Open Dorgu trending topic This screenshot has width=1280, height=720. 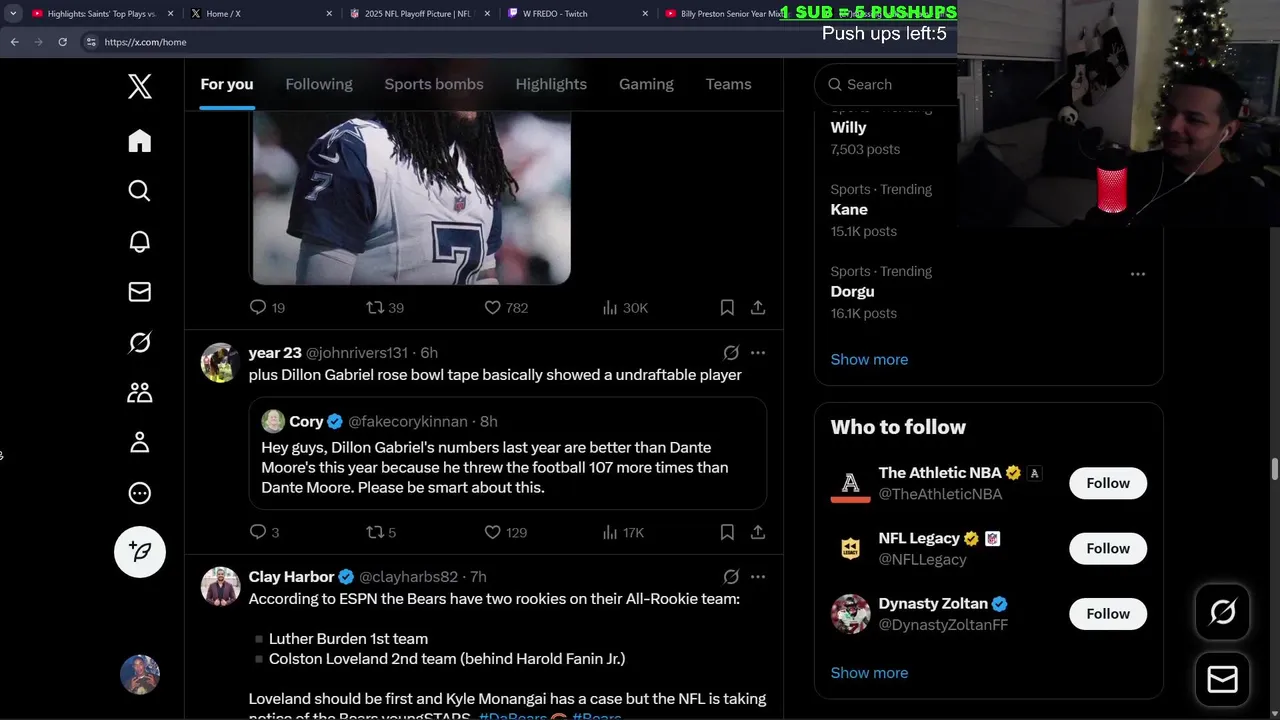point(852,291)
